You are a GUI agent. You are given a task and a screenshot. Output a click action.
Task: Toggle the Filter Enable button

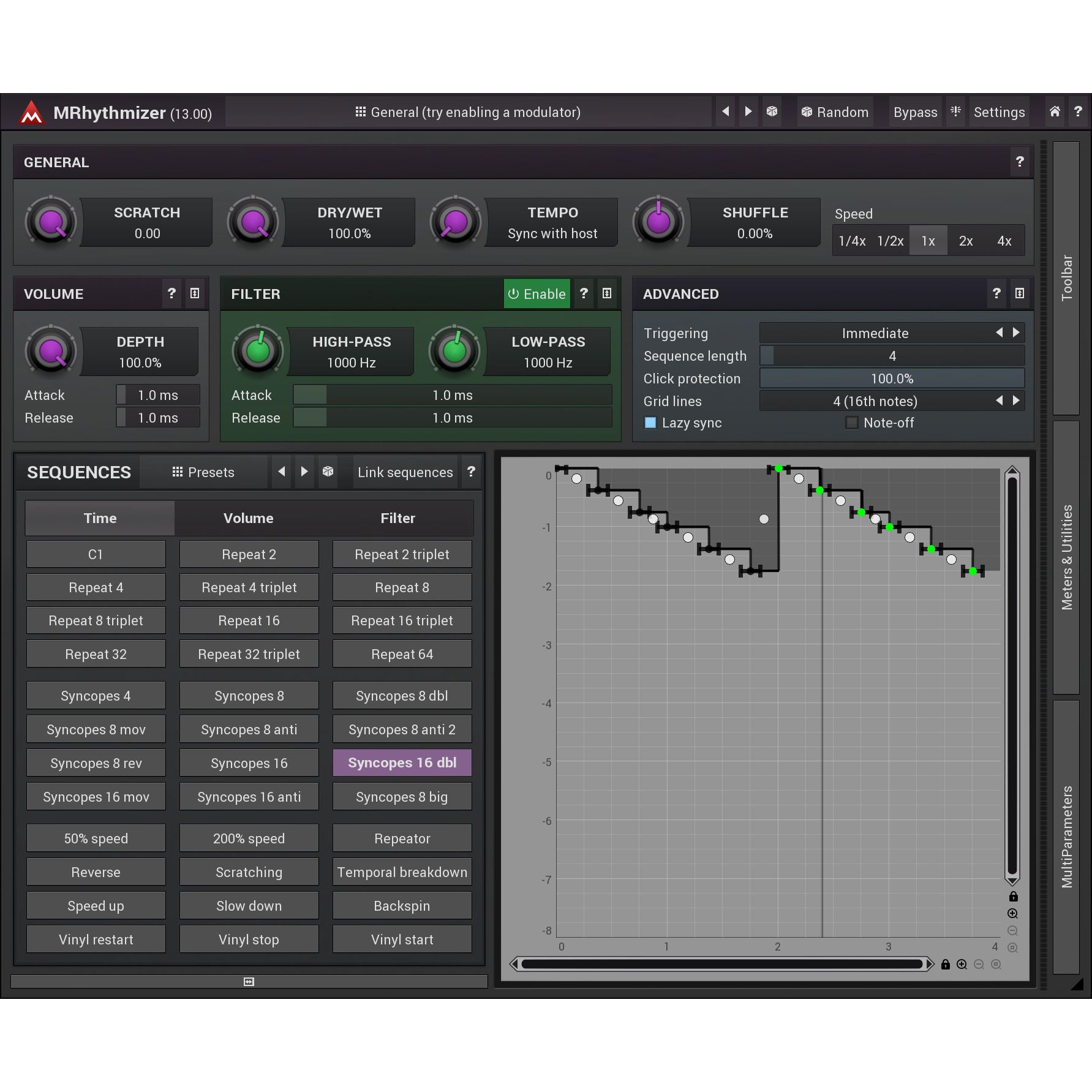pos(537,294)
